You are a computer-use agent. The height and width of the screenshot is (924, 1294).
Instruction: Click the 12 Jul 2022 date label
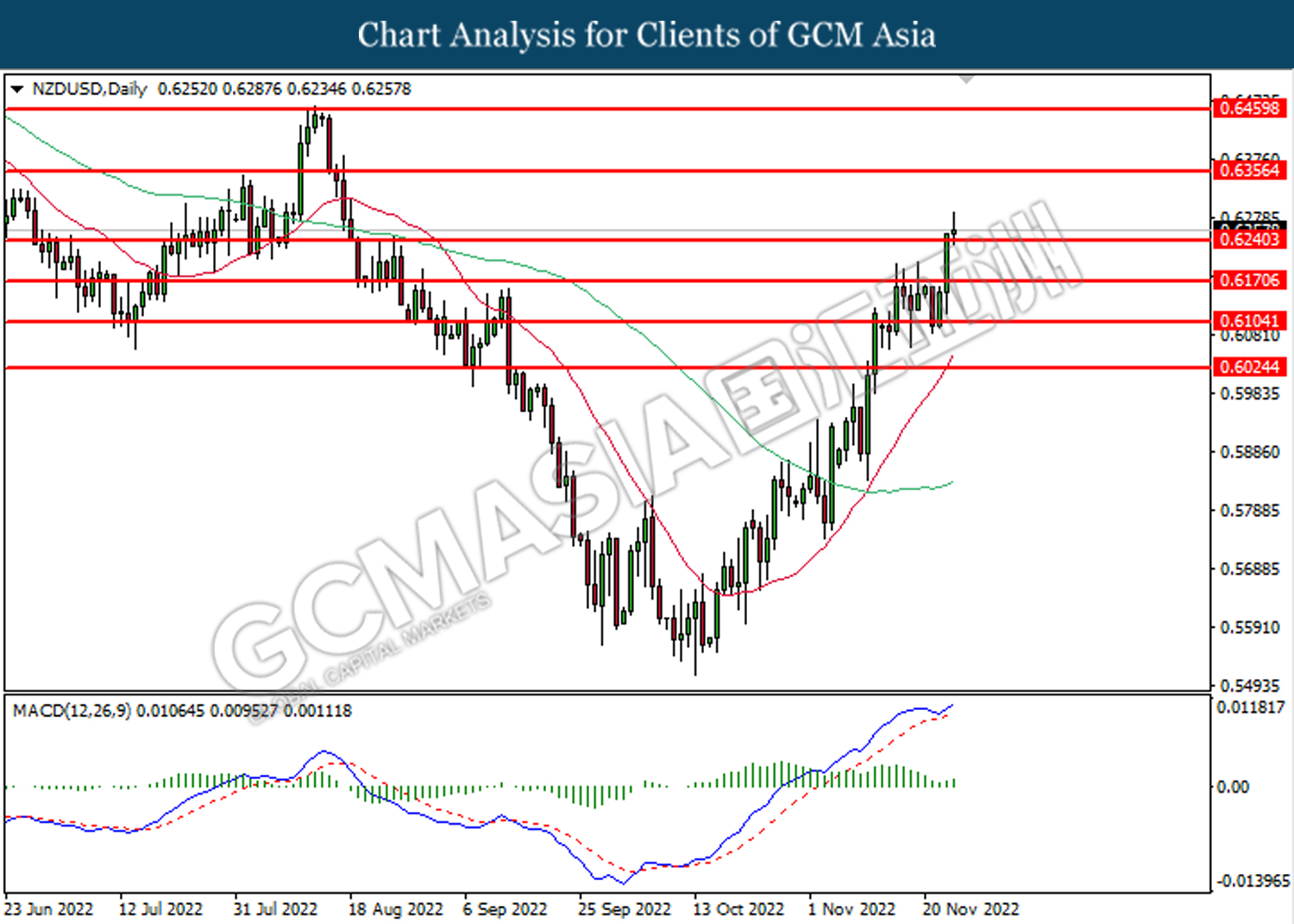point(160,909)
